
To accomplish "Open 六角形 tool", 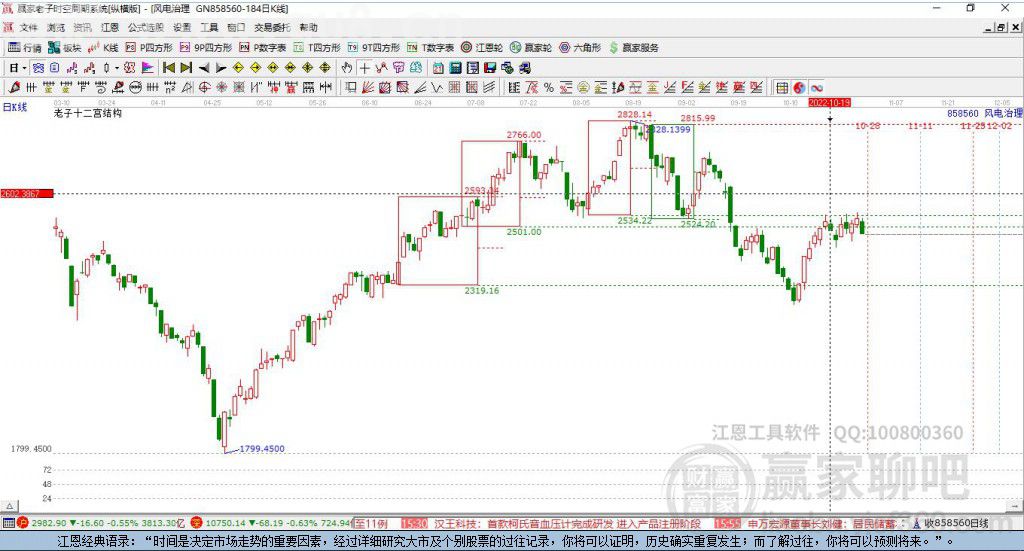I will [580, 48].
